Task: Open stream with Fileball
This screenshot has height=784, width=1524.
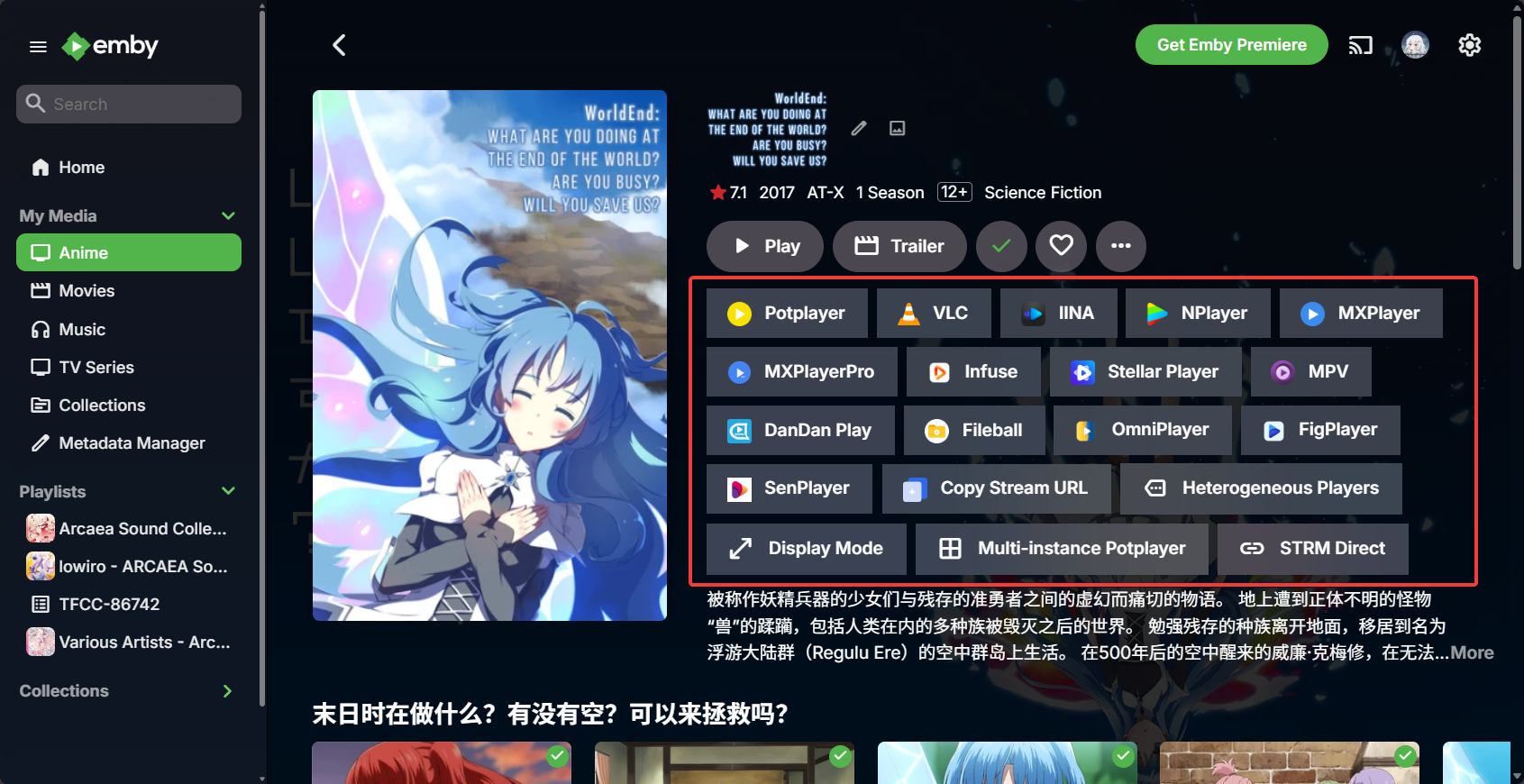Action: pos(974,430)
